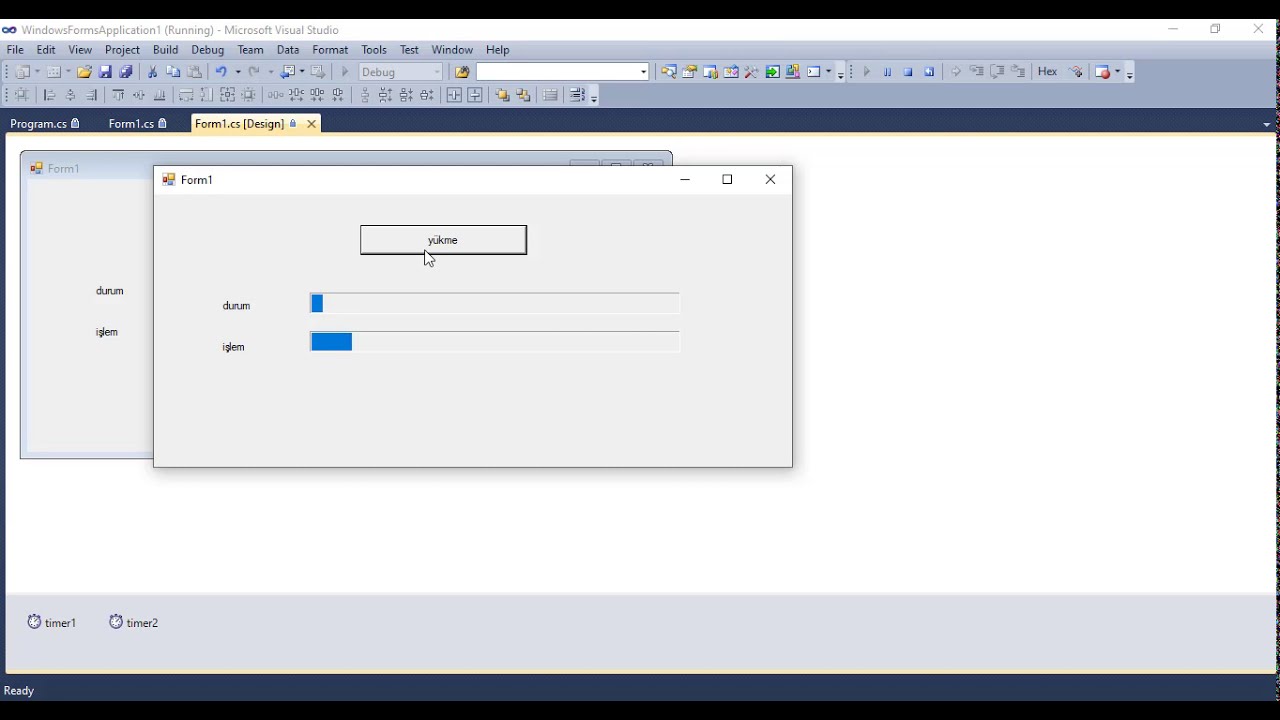Screen dimensions: 1280x720
Task: Open the Debug configuration dropdown
Action: pyautogui.click(x=401, y=72)
